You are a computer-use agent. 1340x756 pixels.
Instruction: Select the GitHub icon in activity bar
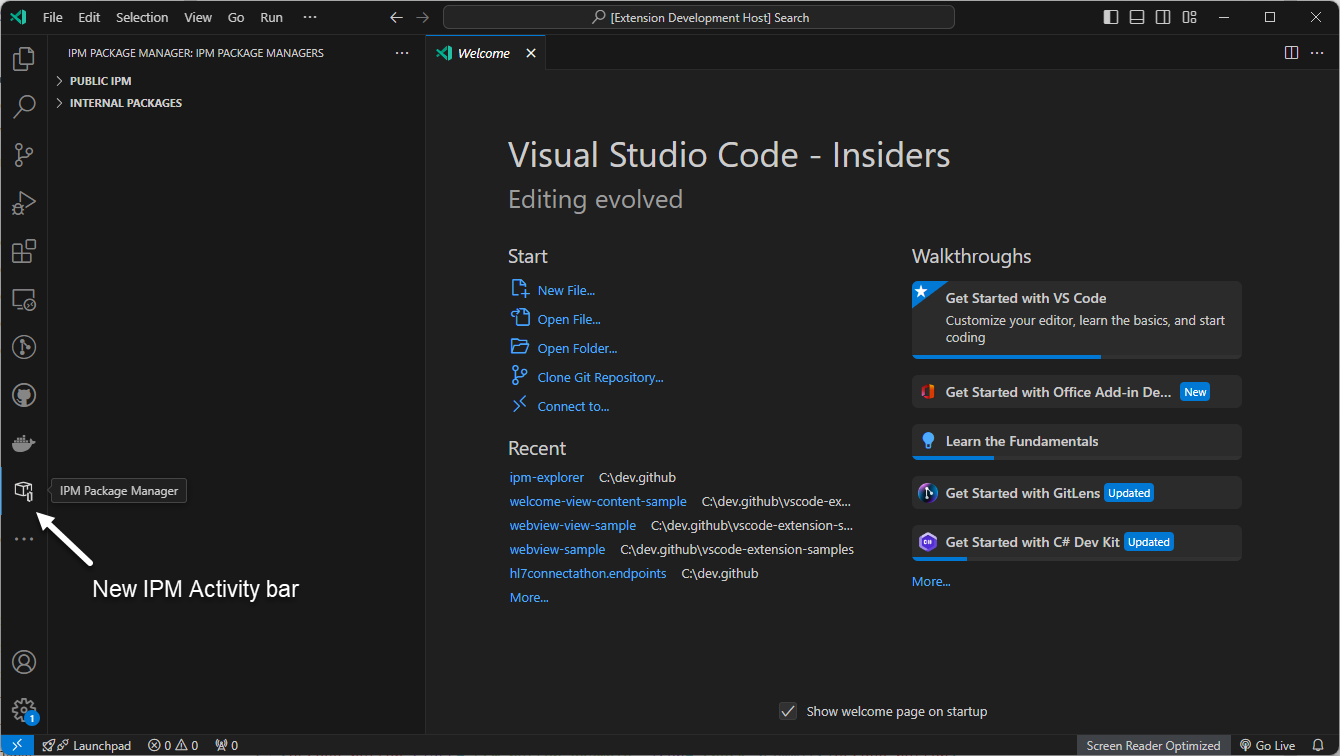tap(23, 394)
